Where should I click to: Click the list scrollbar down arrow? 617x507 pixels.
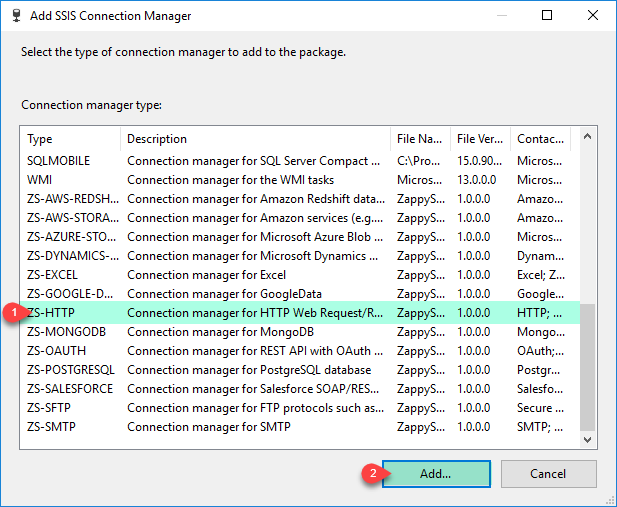[x=587, y=440]
